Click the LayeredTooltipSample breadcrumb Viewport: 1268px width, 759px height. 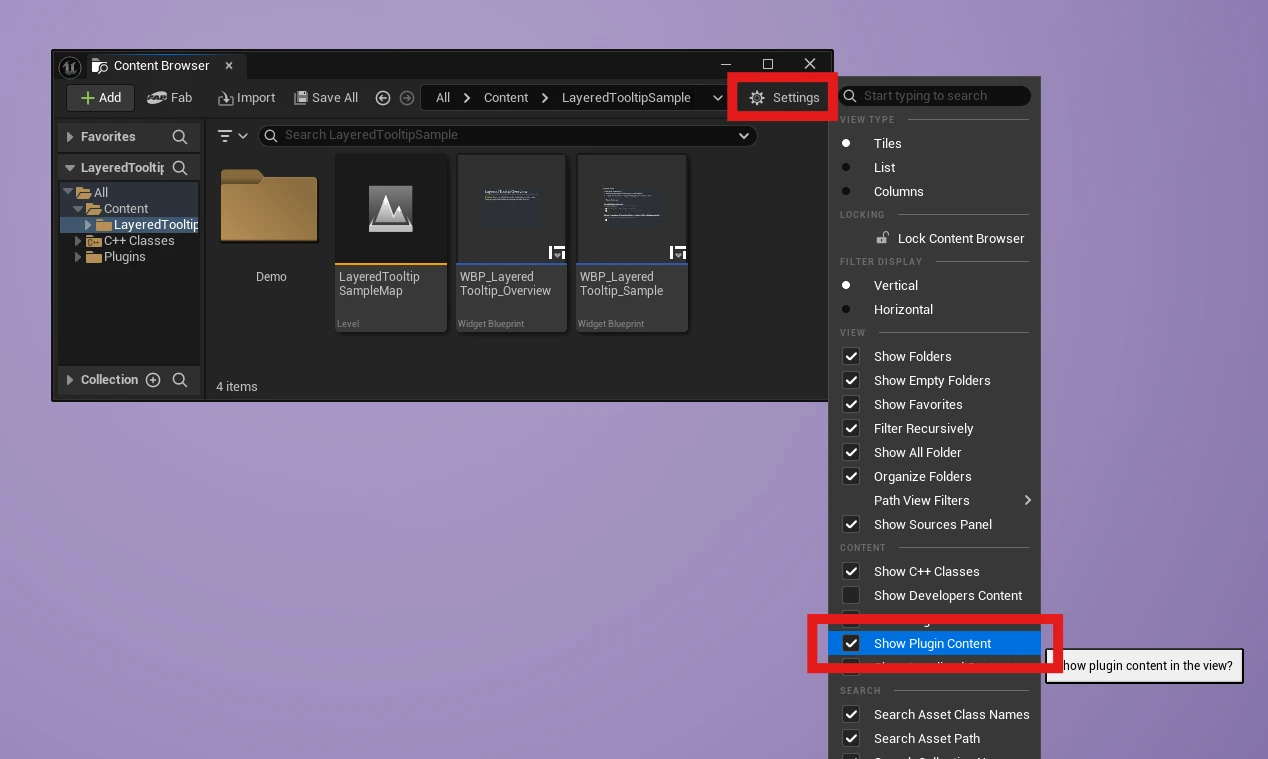626,98
